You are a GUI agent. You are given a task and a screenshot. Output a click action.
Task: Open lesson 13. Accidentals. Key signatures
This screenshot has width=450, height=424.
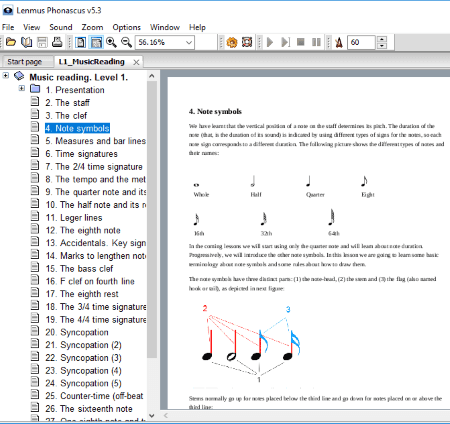(96, 243)
